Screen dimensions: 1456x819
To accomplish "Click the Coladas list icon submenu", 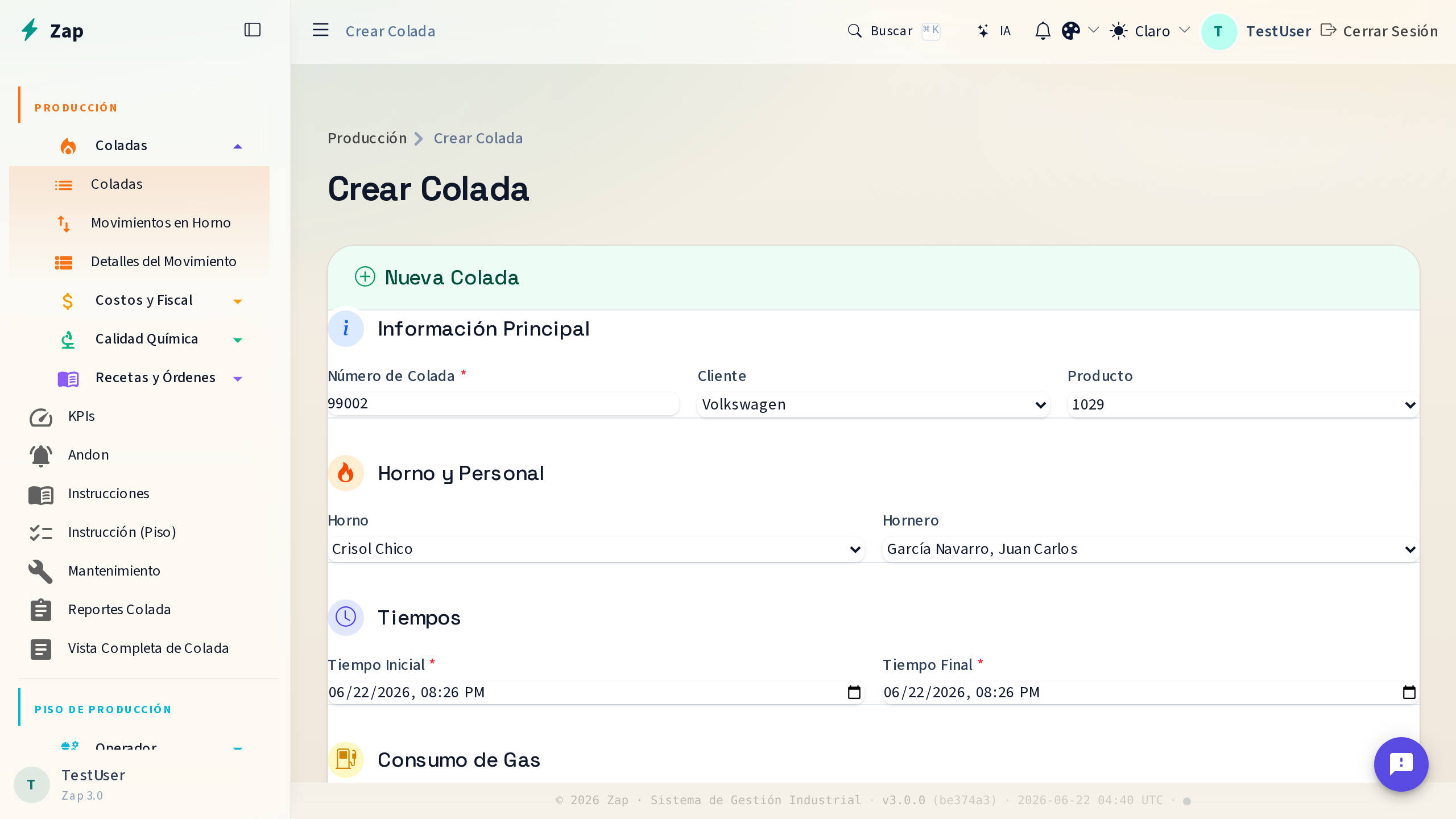I will tap(64, 185).
